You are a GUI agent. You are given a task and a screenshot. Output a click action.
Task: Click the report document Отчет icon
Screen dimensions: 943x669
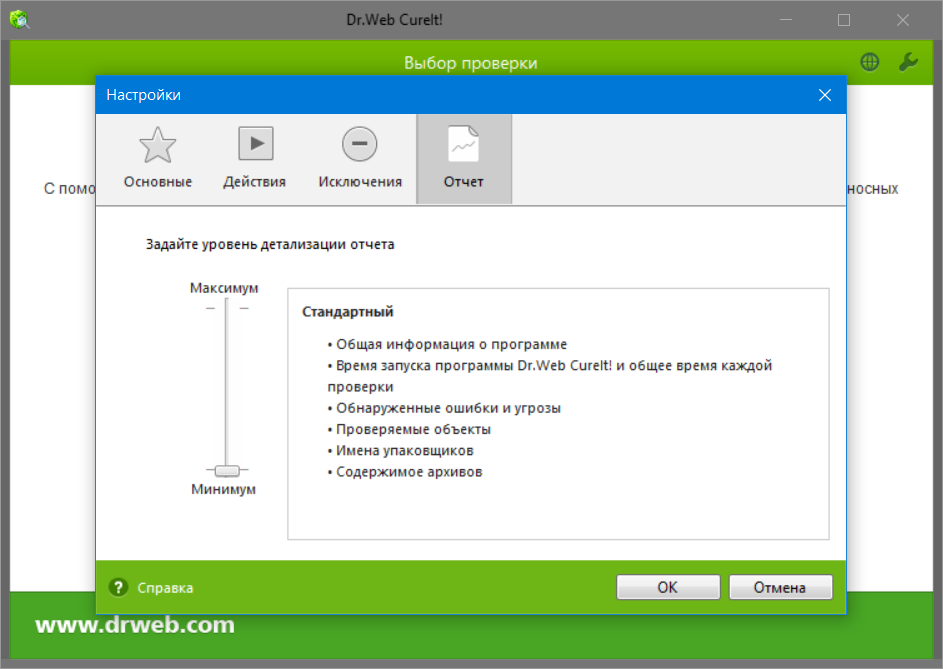click(464, 144)
